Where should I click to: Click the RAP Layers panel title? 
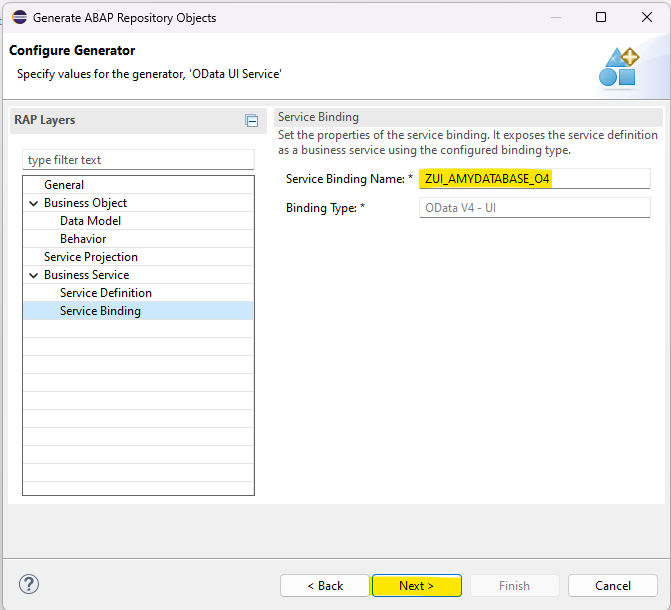coord(45,120)
